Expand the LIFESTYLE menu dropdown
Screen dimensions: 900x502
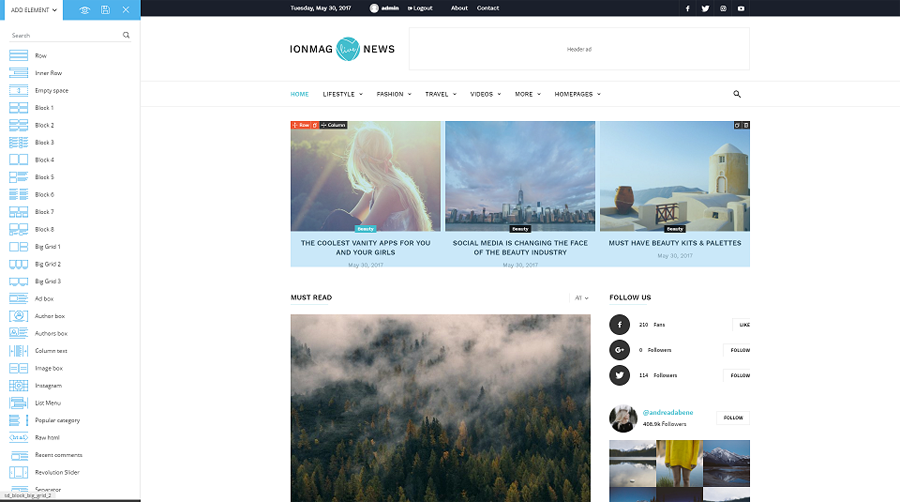(341, 94)
